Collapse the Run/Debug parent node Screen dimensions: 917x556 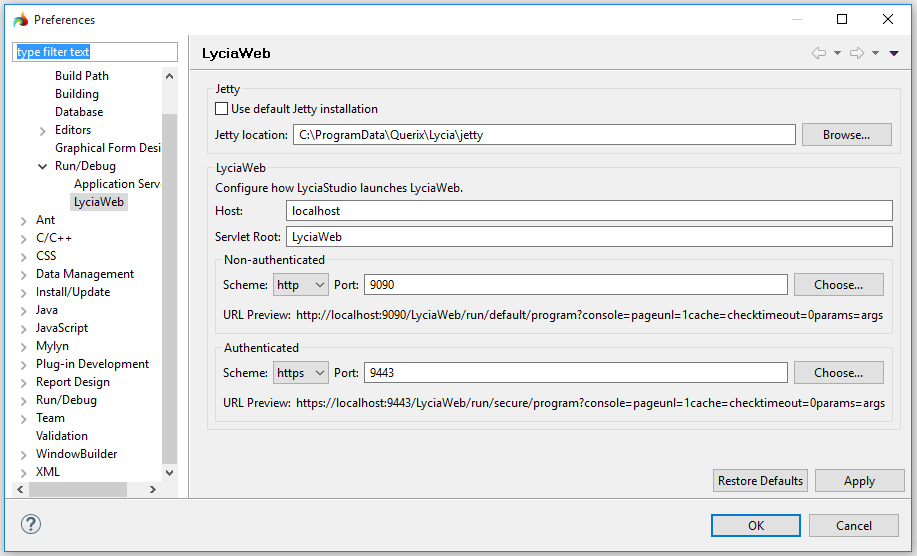point(42,166)
